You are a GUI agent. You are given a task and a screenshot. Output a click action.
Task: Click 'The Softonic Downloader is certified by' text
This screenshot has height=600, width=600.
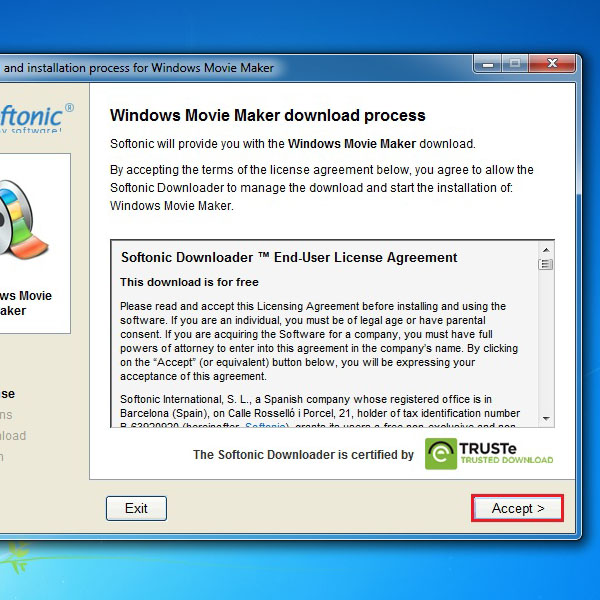[303, 455]
